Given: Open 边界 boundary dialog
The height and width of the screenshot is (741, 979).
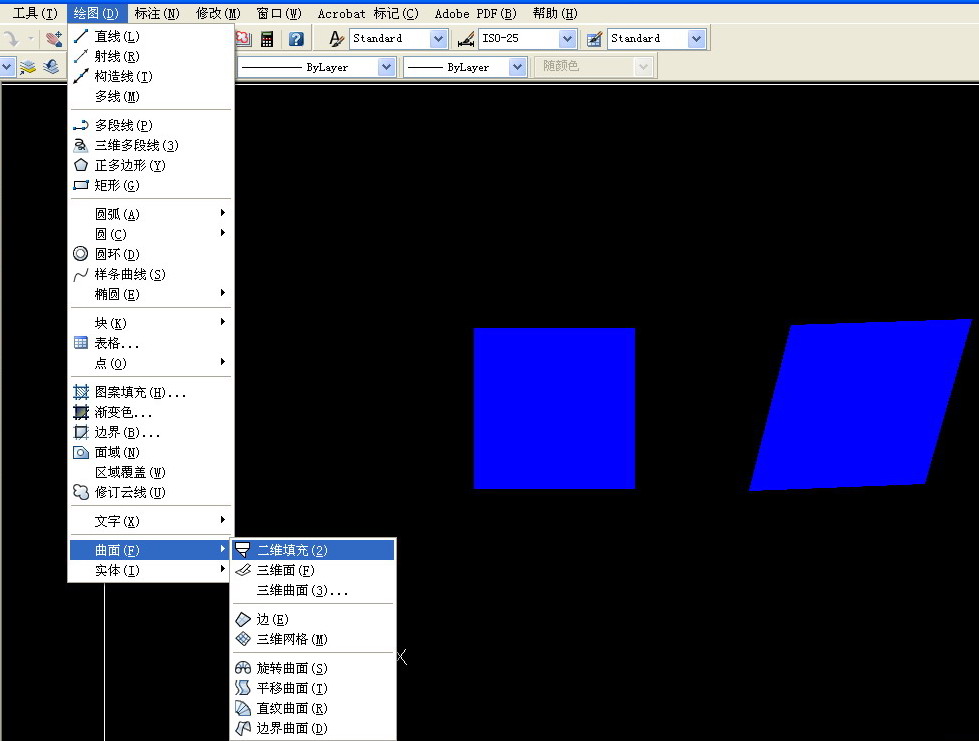Looking at the screenshot, I should (150, 432).
